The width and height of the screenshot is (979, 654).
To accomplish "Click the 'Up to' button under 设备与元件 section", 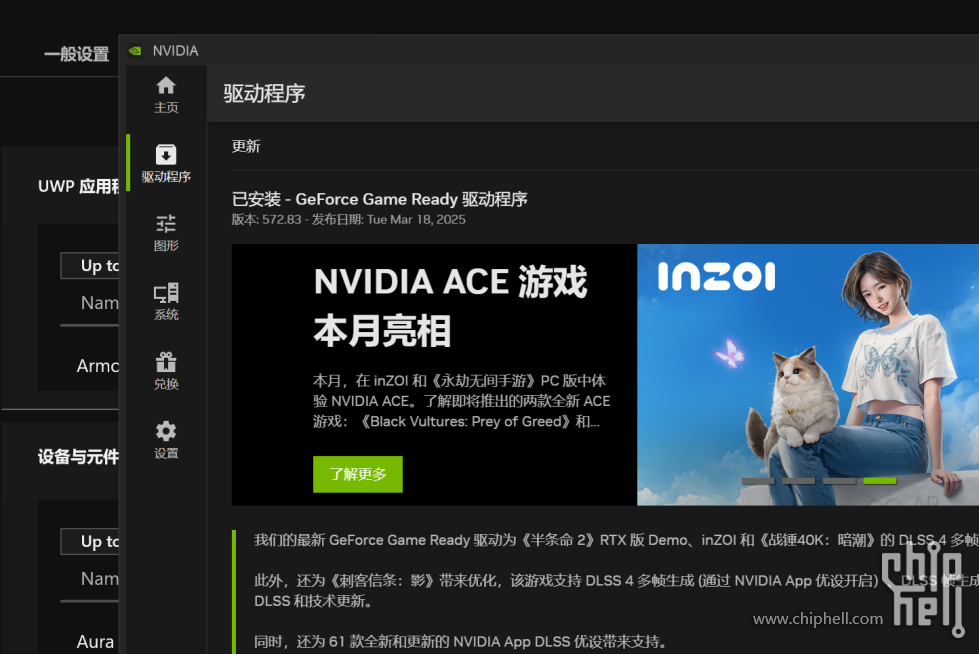I will 90,542.
